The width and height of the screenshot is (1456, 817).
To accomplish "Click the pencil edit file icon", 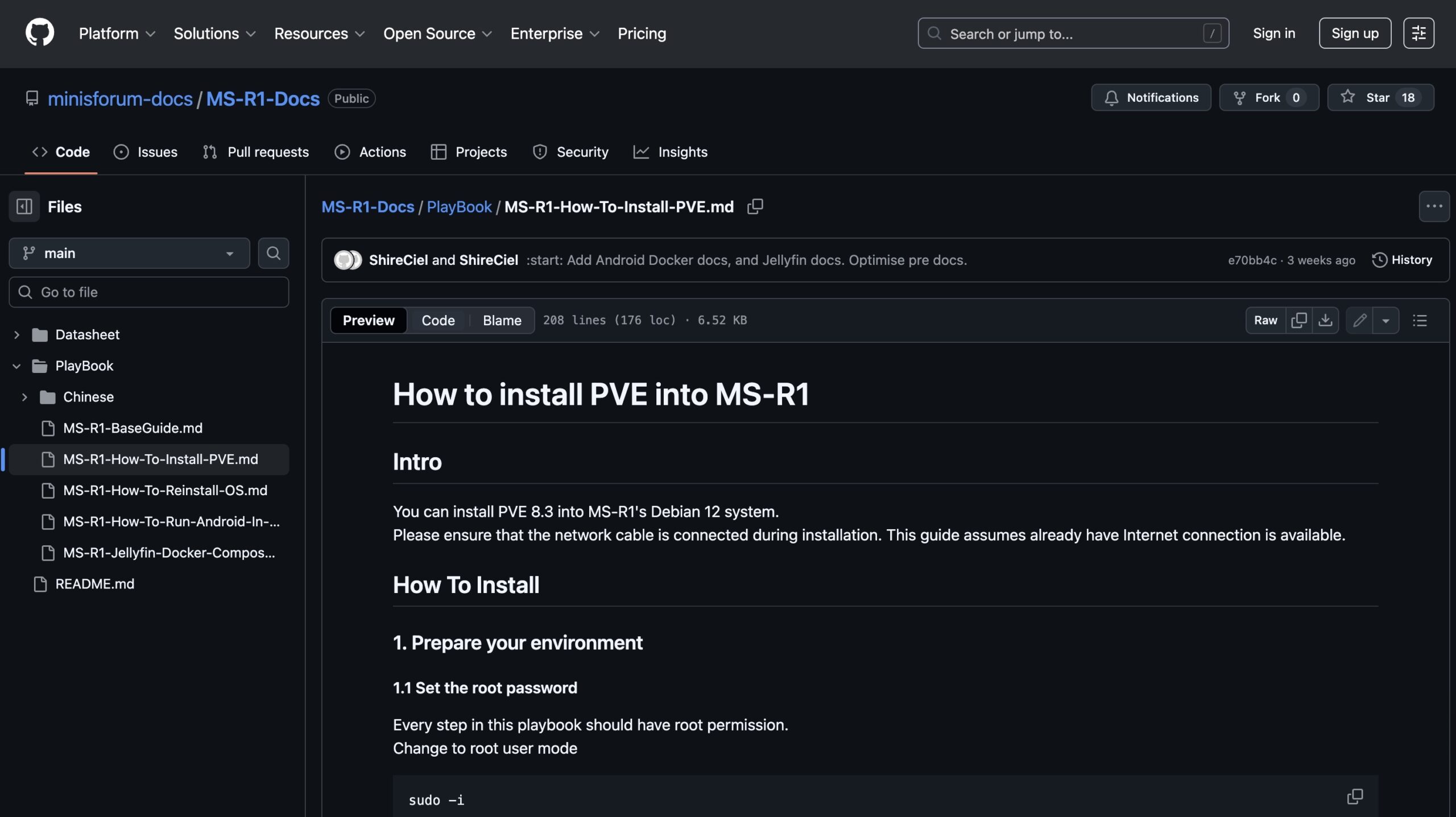I will [x=1359, y=320].
